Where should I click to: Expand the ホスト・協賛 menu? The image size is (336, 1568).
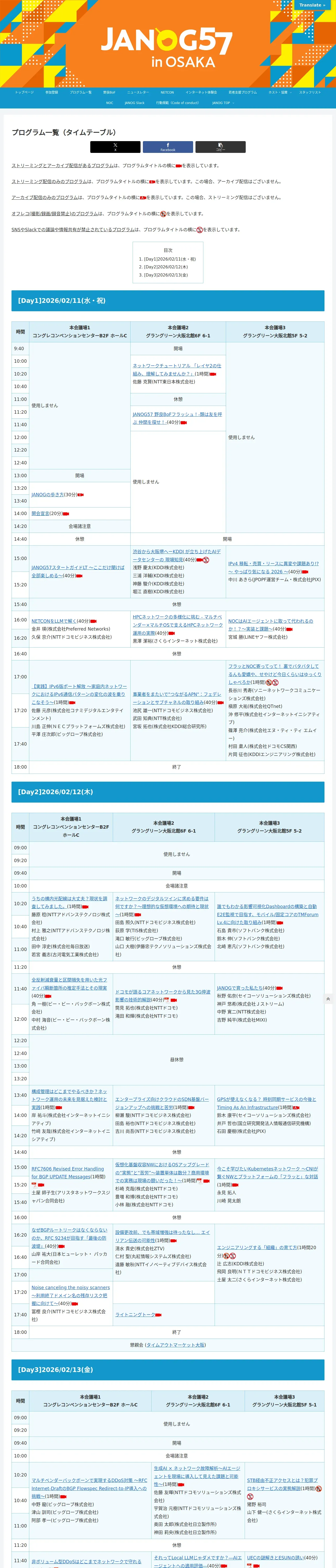(x=280, y=93)
